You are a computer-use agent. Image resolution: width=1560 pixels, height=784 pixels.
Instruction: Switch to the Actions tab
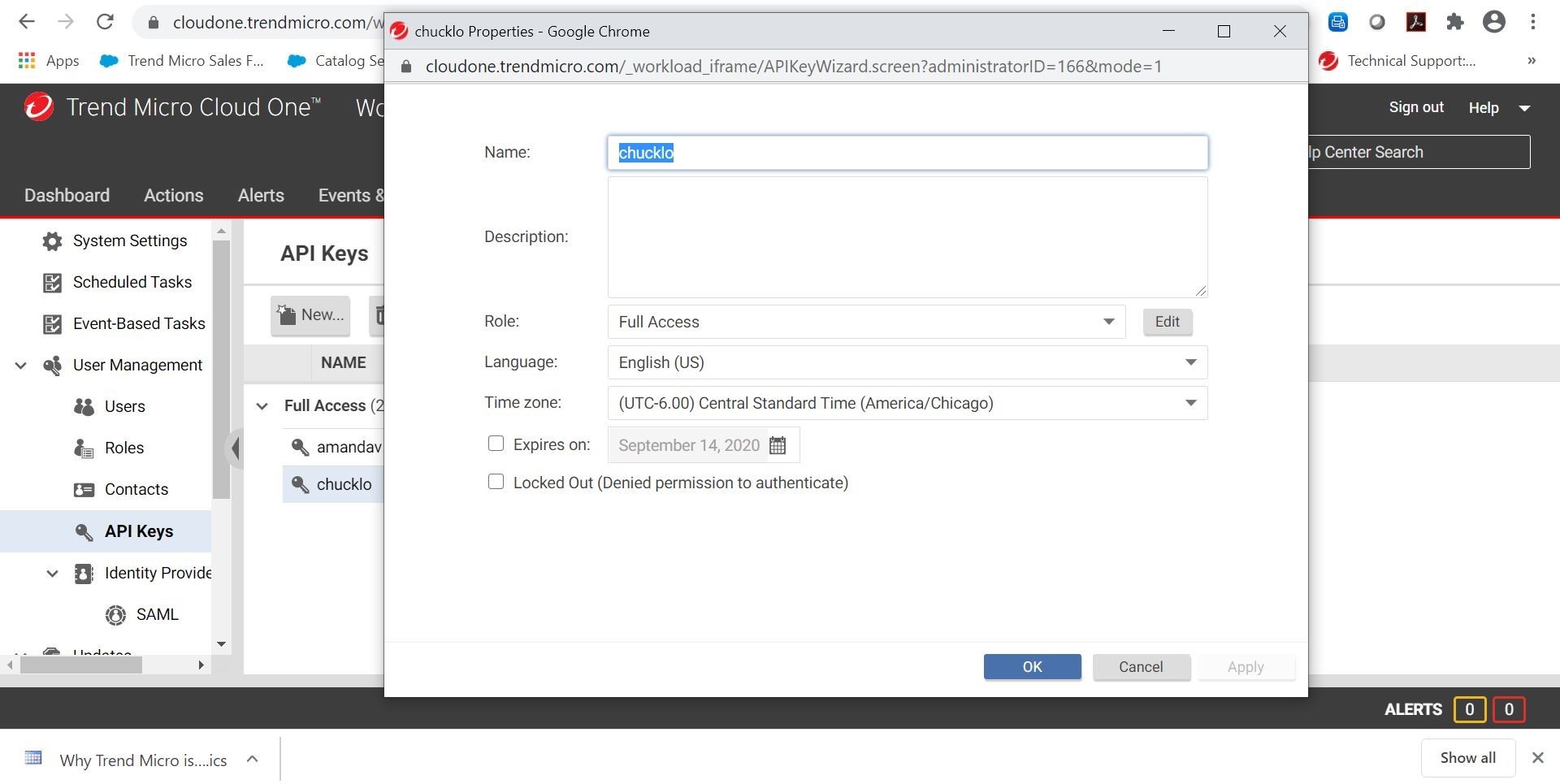(174, 195)
